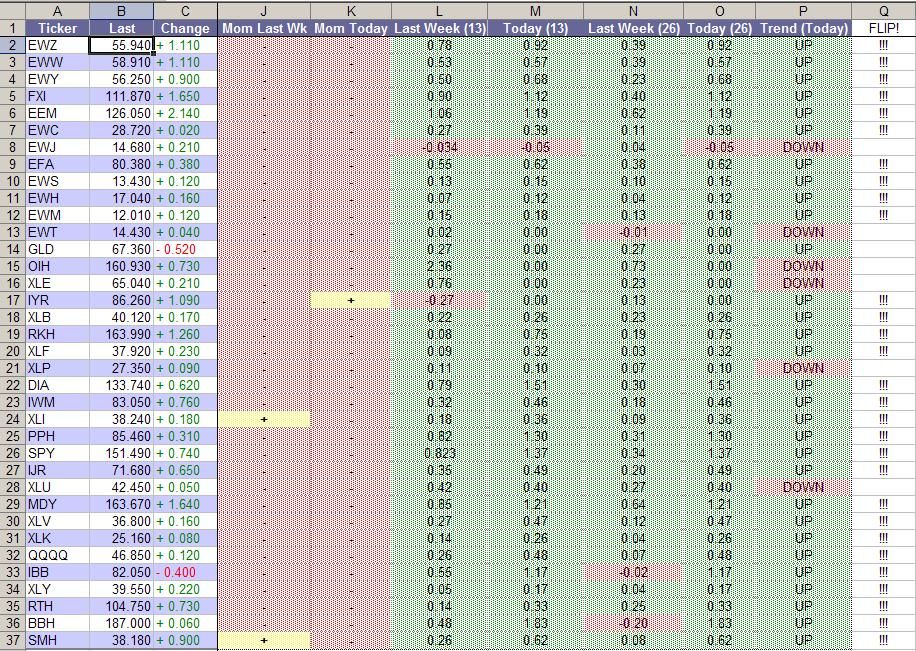The width and height of the screenshot is (916, 651).
Task: Select the 126.050 price cell
Action: pos(122,113)
